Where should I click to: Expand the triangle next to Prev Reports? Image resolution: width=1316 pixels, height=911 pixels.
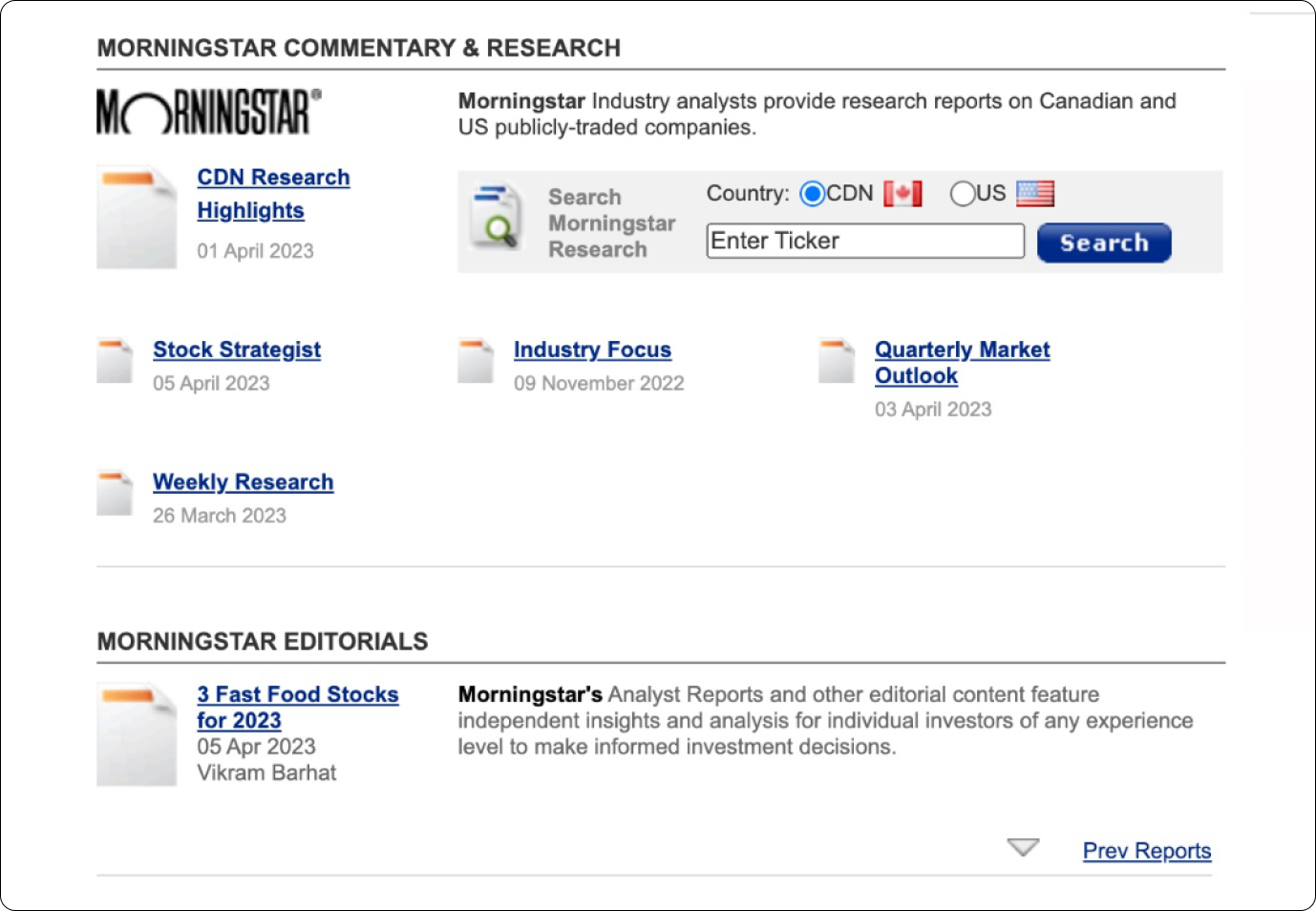(1023, 847)
